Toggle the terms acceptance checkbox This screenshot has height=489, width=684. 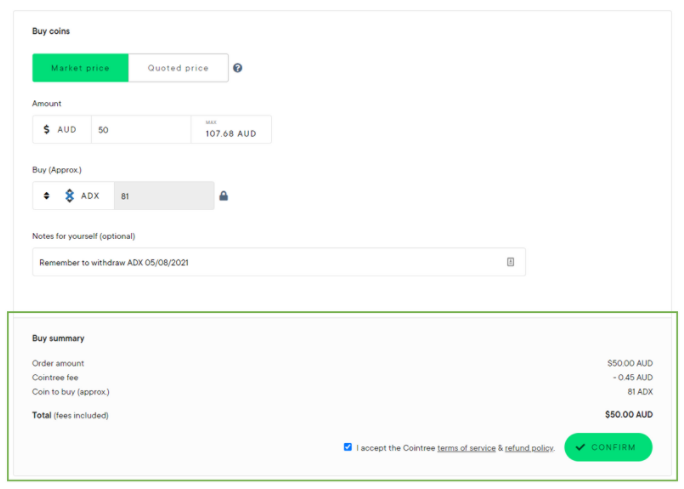pyautogui.click(x=348, y=447)
